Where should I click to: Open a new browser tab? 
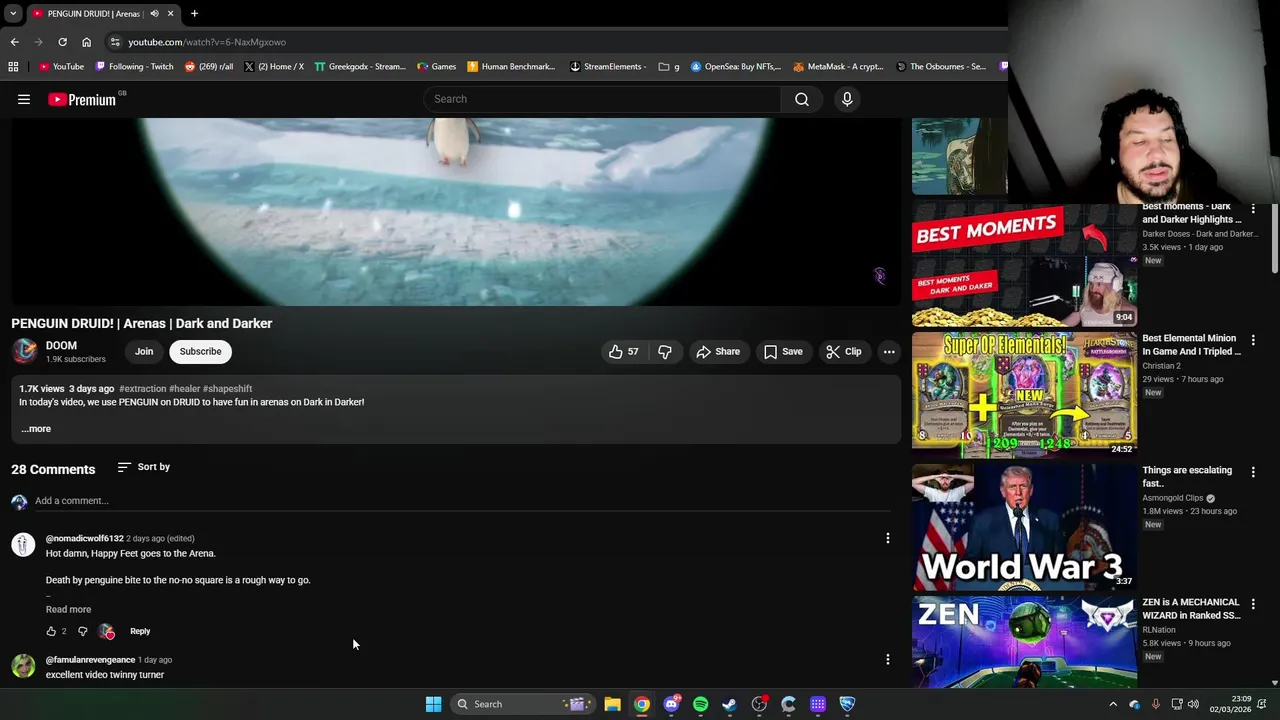pyautogui.click(x=194, y=14)
